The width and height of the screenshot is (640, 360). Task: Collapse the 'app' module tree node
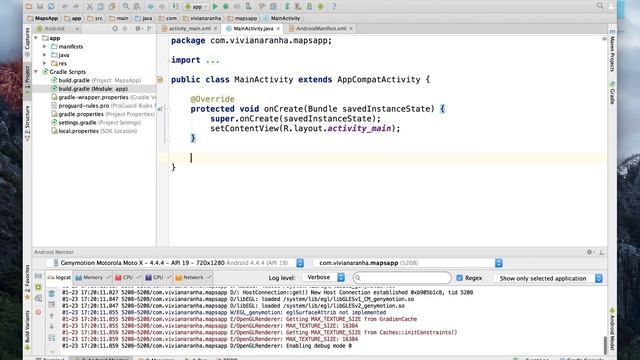point(36,38)
